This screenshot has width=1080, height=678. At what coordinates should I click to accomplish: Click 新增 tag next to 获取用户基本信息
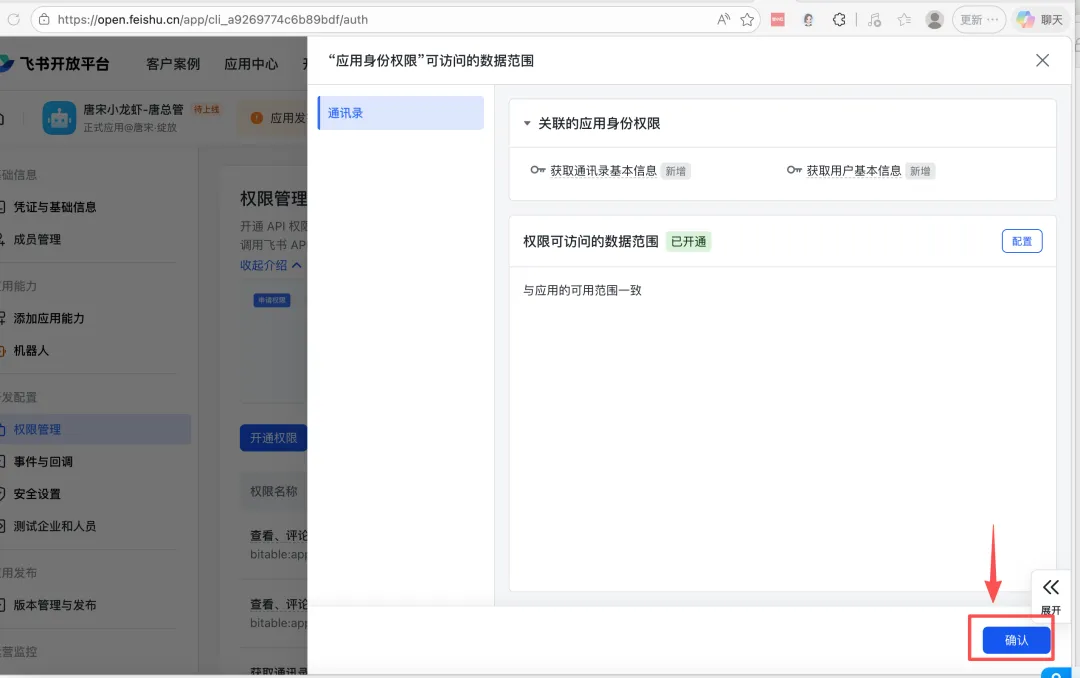point(920,171)
